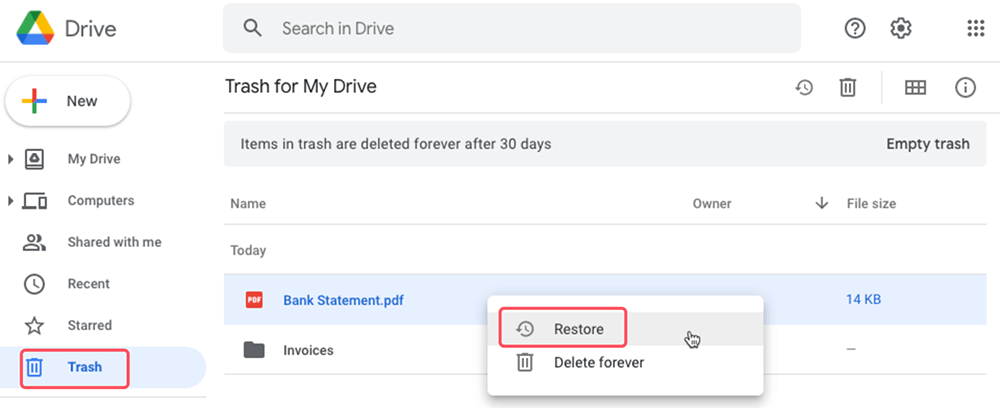Select the Bank Statement.pdf file name
Viewport: 1000px width, 408px height.
[x=343, y=300]
